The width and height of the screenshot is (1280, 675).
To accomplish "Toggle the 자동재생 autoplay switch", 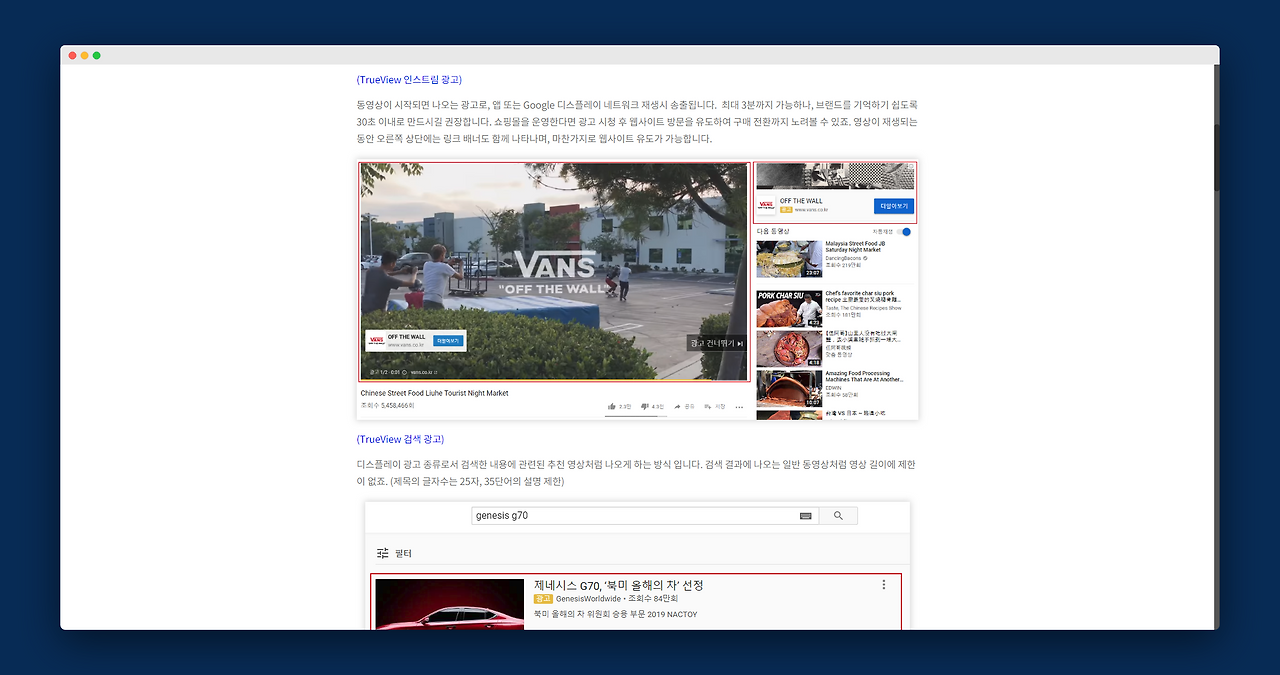I will click(x=904, y=232).
